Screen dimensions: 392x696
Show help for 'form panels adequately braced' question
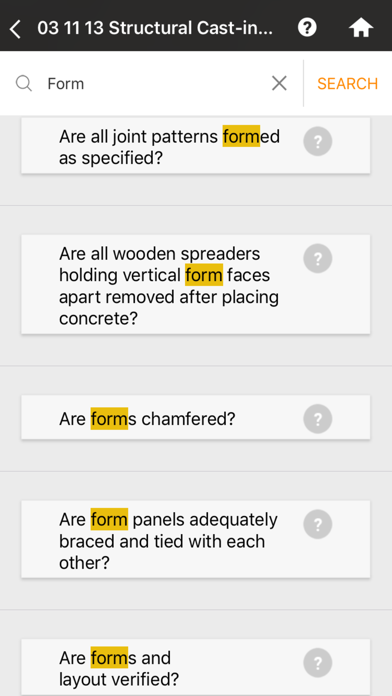coord(317,524)
